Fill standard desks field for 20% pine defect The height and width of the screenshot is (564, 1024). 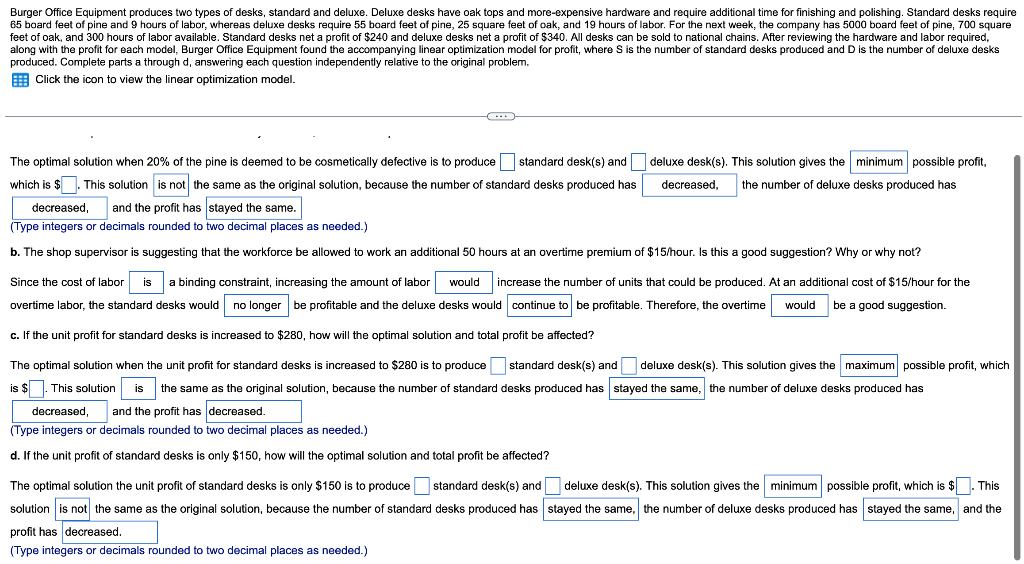pyautogui.click(x=507, y=162)
